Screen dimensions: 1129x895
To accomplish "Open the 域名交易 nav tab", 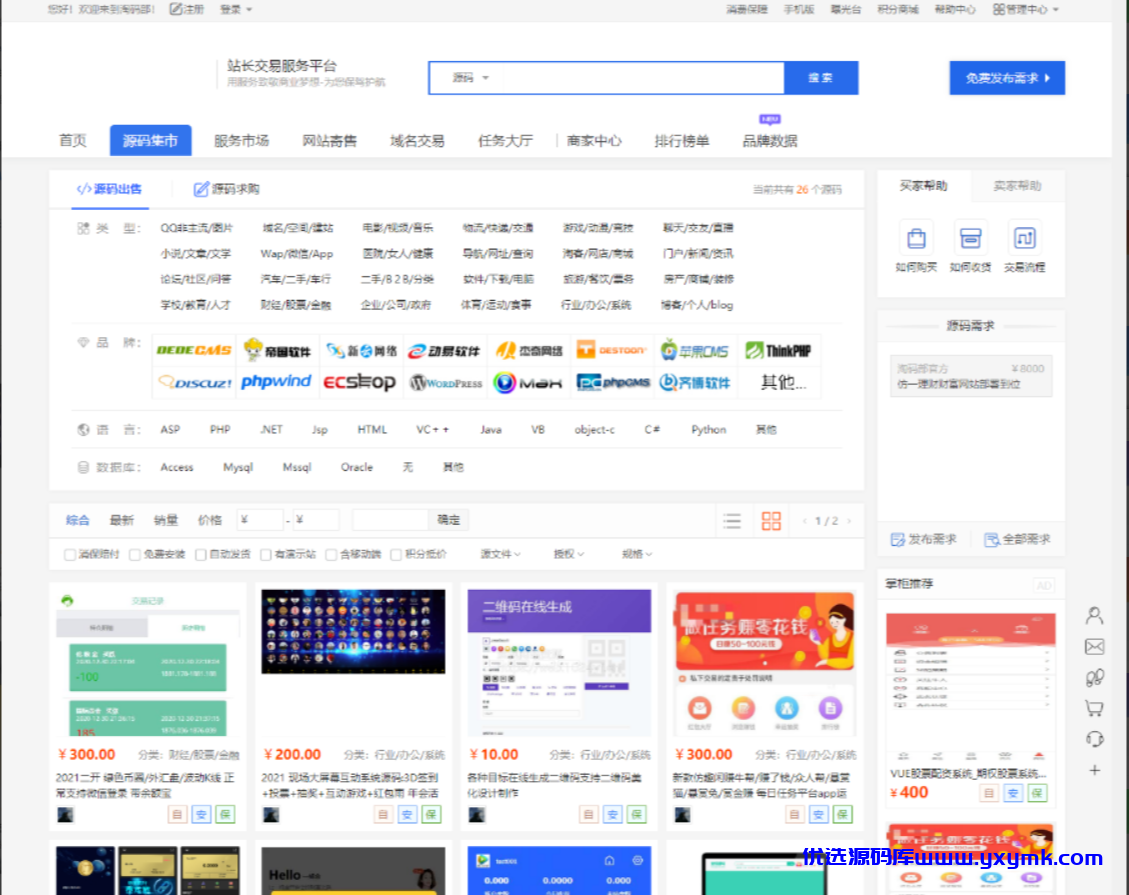I will 417,140.
